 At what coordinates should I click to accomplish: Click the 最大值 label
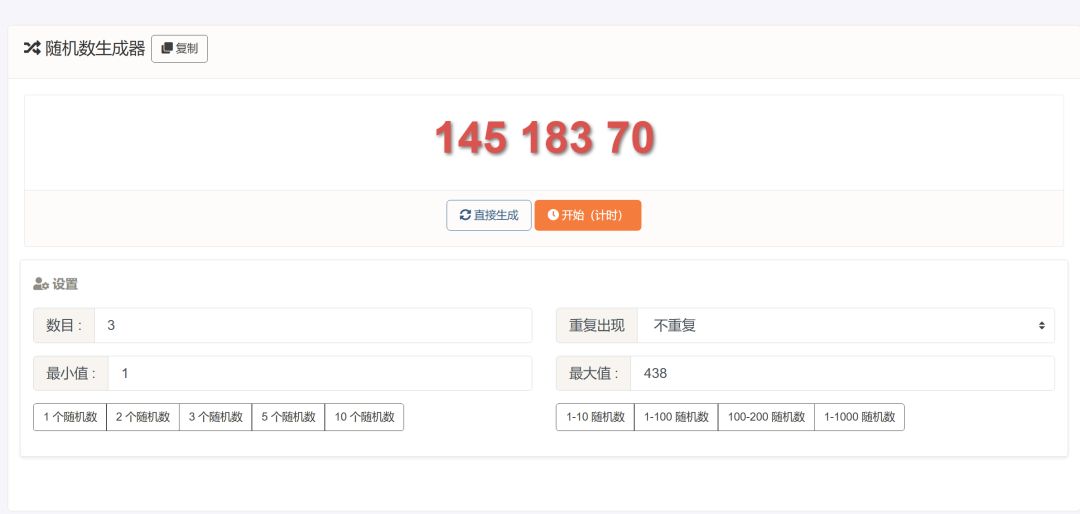(x=593, y=373)
